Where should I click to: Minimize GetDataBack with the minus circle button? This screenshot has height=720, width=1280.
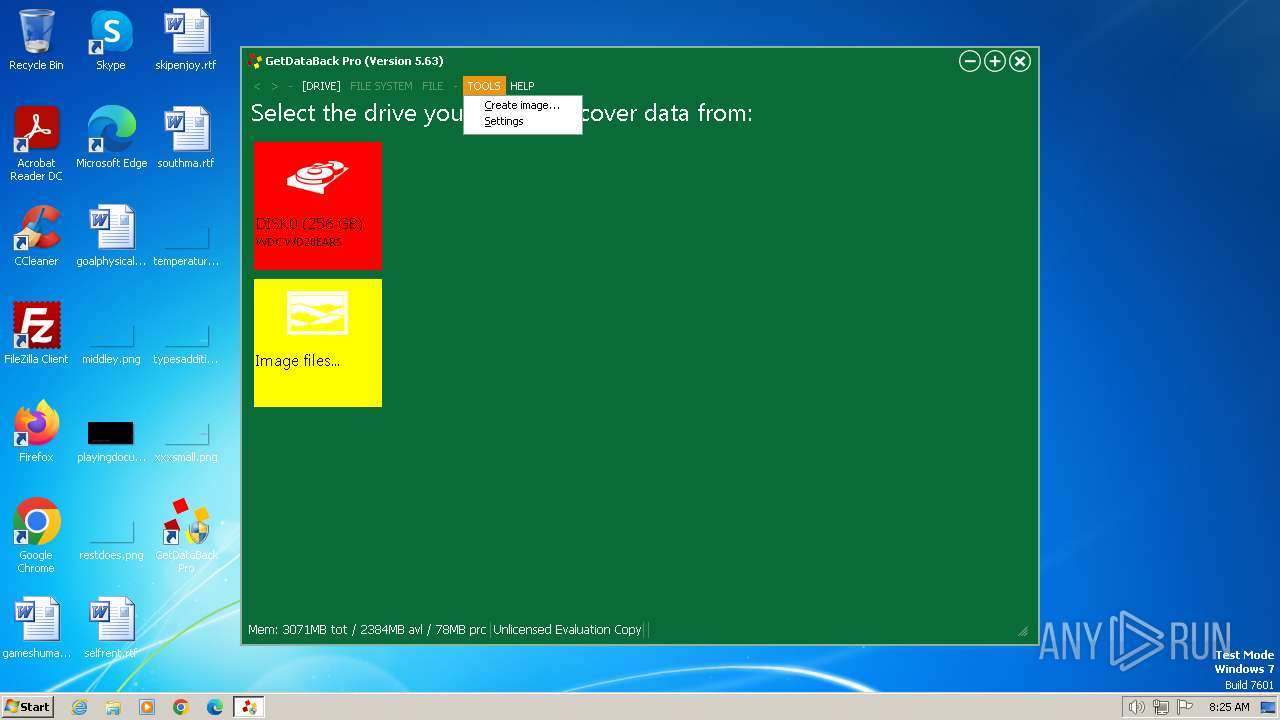tap(969, 61)
